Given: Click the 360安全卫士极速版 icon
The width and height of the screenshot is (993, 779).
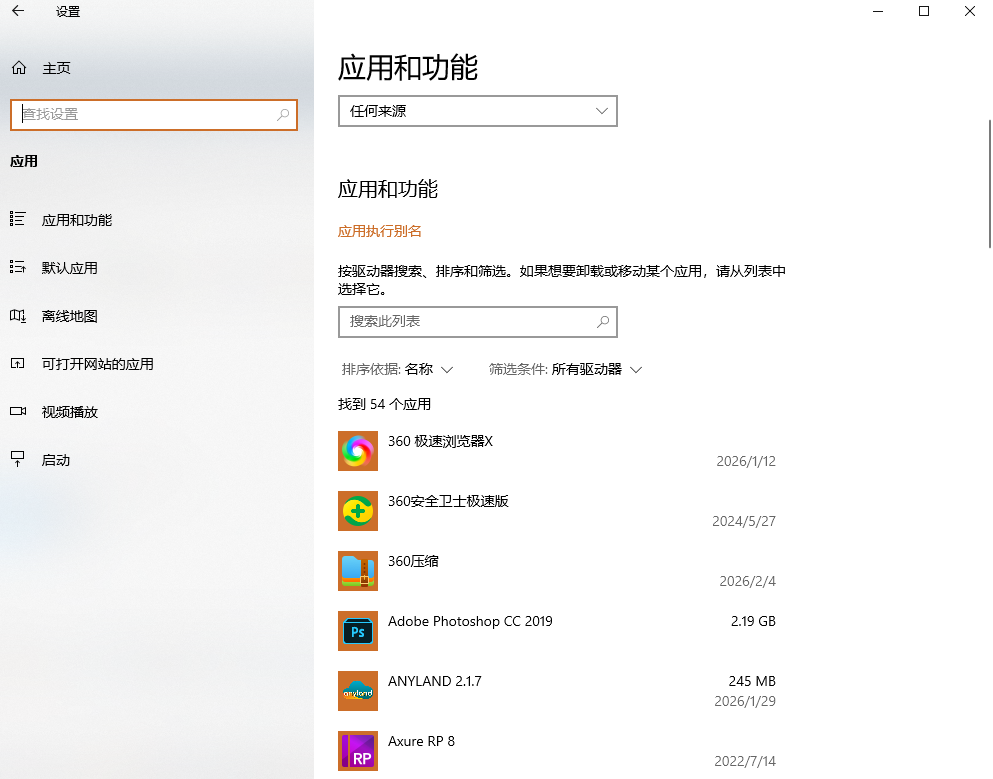Looking at the screenshot, I should pyautogui.click(x=357, y=510).
